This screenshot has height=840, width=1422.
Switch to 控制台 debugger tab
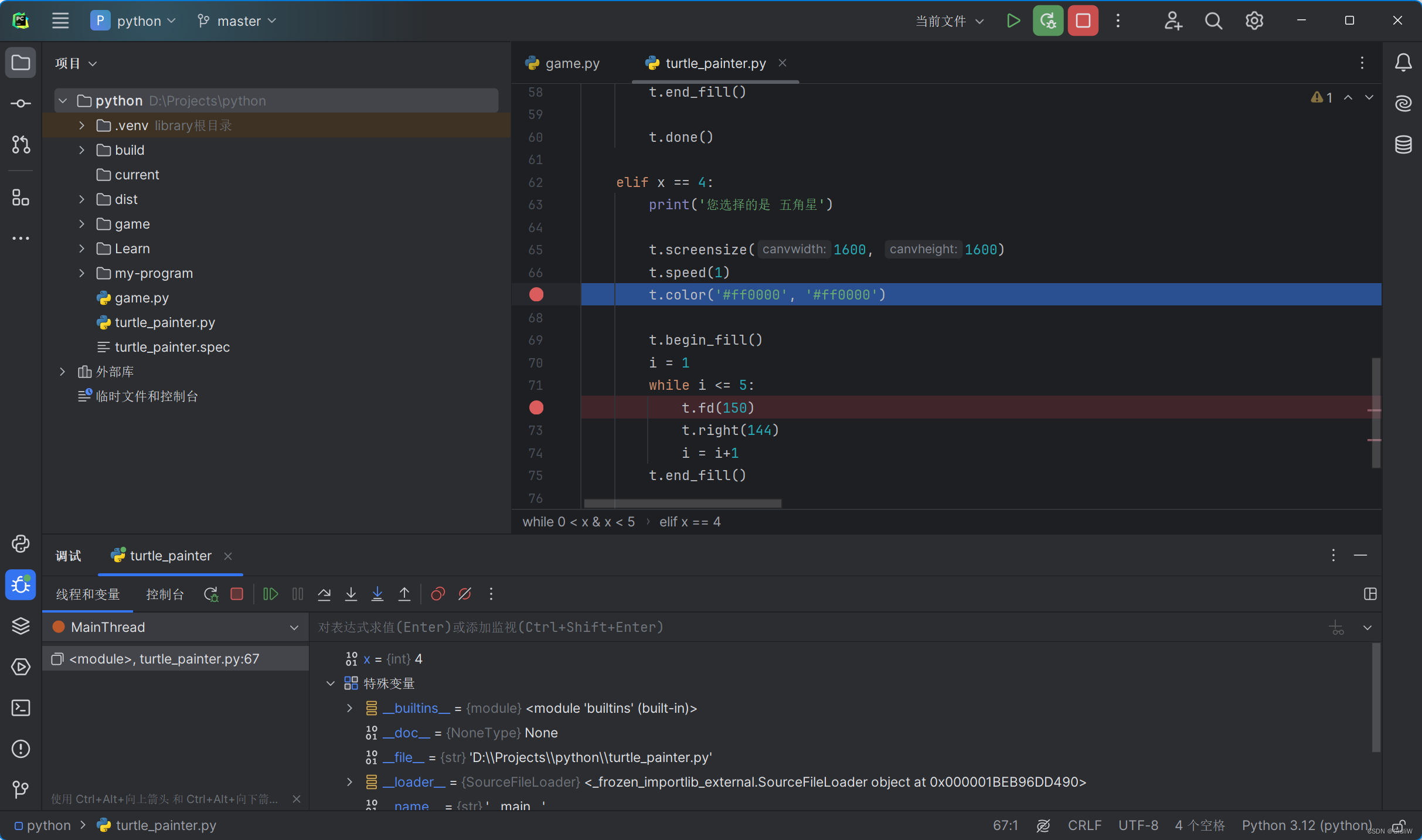click(x=165, y=594)
